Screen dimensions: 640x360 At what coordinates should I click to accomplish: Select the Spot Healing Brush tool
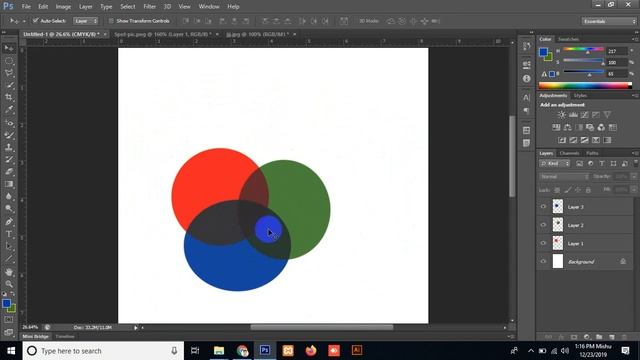9,122
